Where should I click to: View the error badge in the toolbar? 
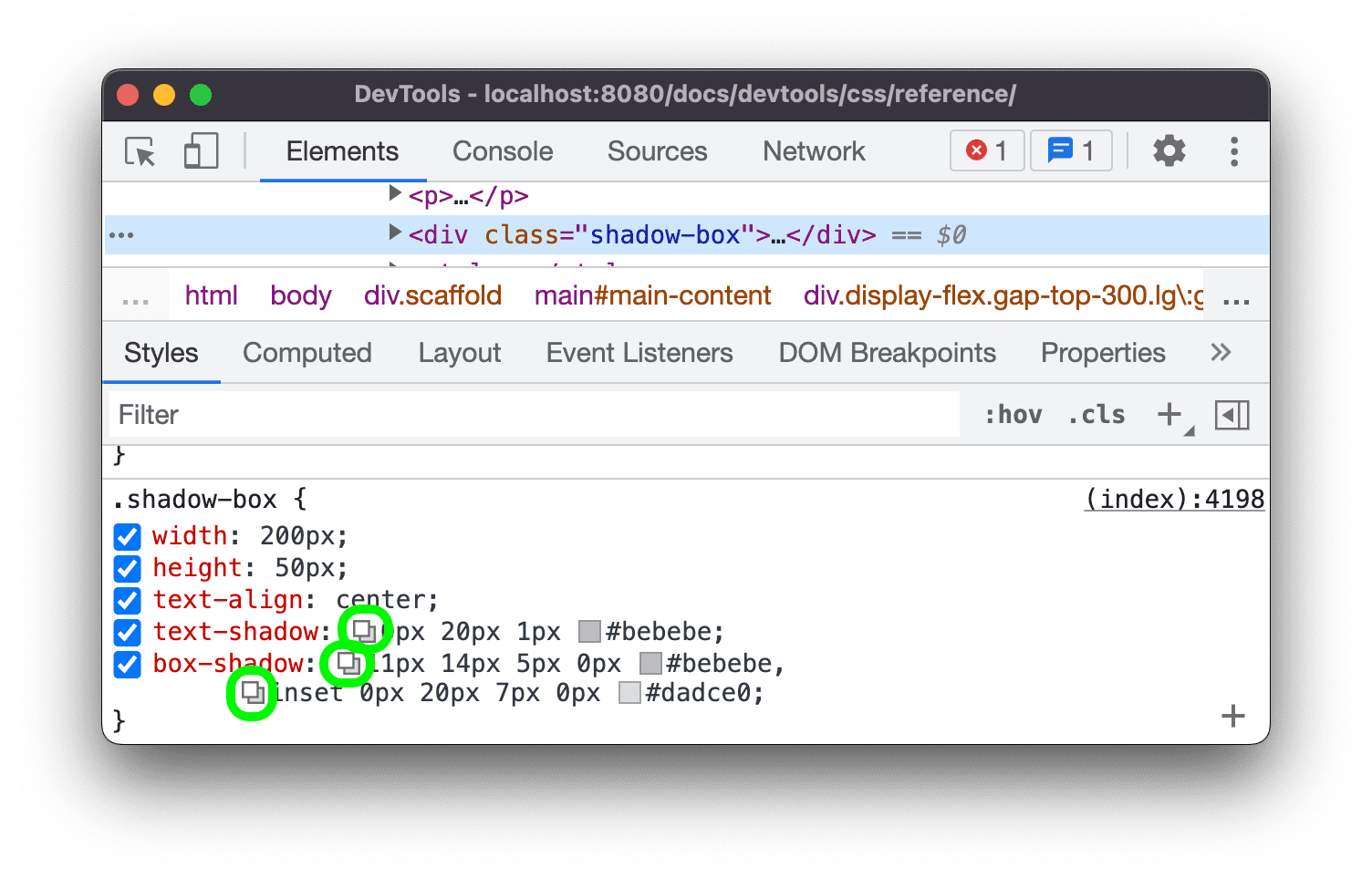coord(987,150)
